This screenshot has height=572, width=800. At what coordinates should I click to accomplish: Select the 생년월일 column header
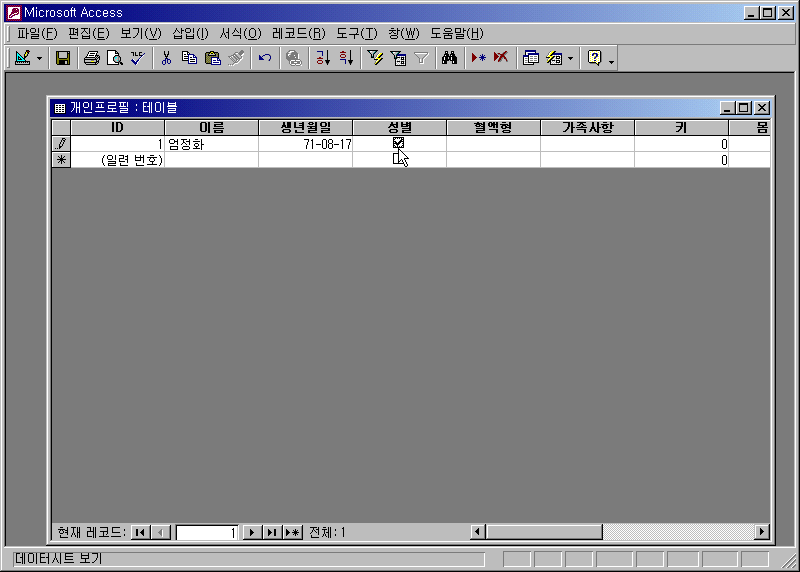306,128
